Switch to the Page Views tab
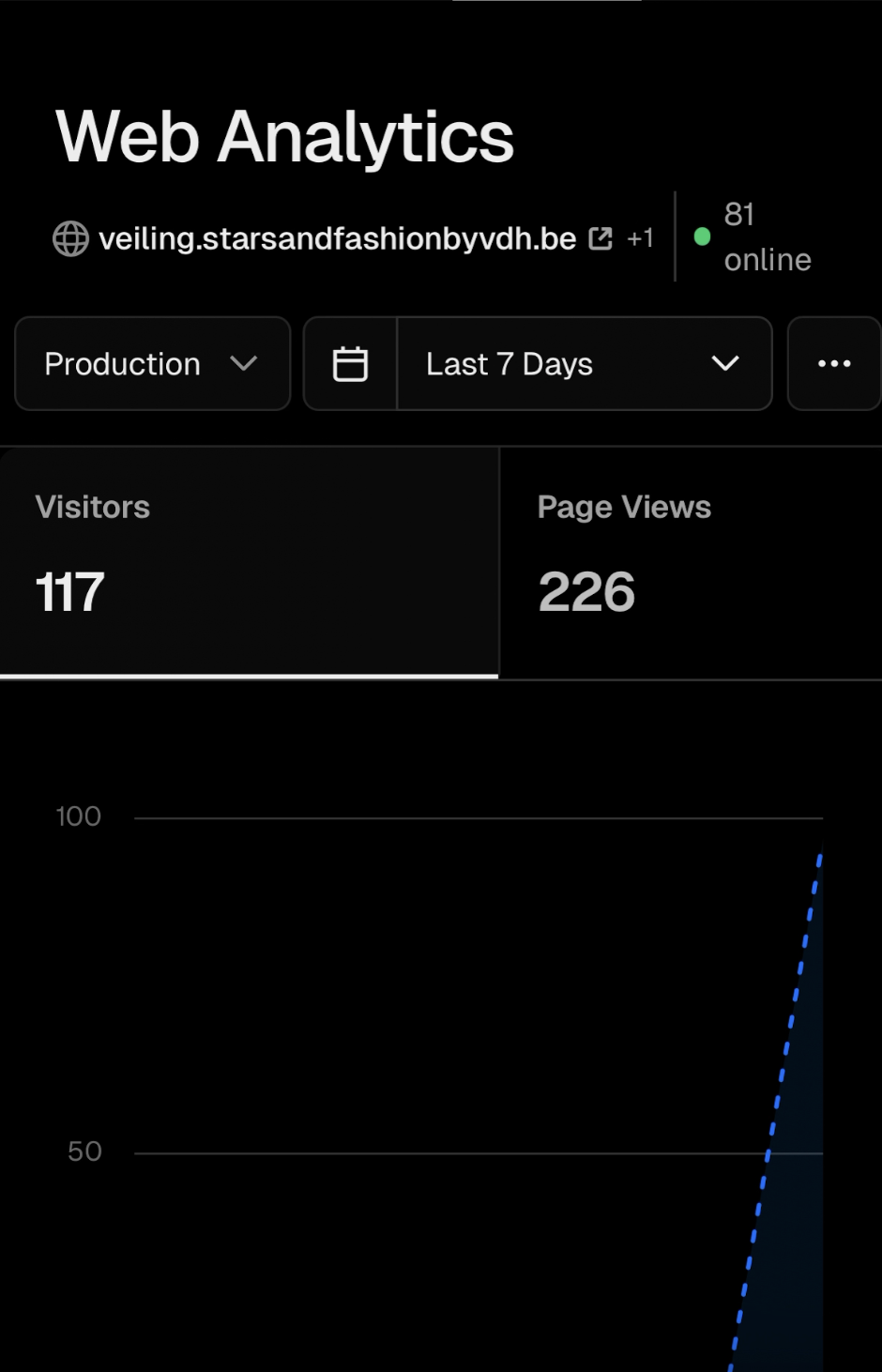Viewport: 882px width, 1372px height. pyautogui.click(x=691, y=562)
